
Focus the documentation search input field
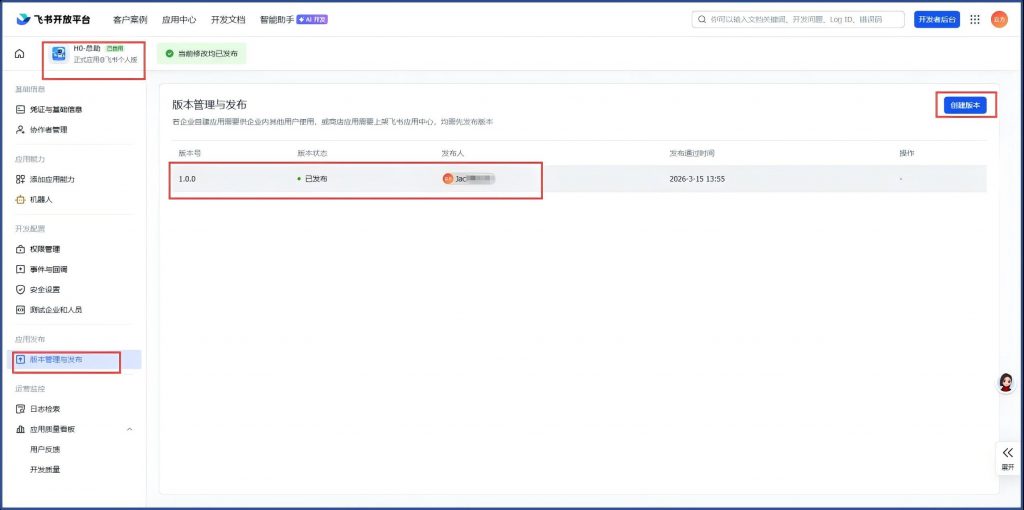coord(800,19)
